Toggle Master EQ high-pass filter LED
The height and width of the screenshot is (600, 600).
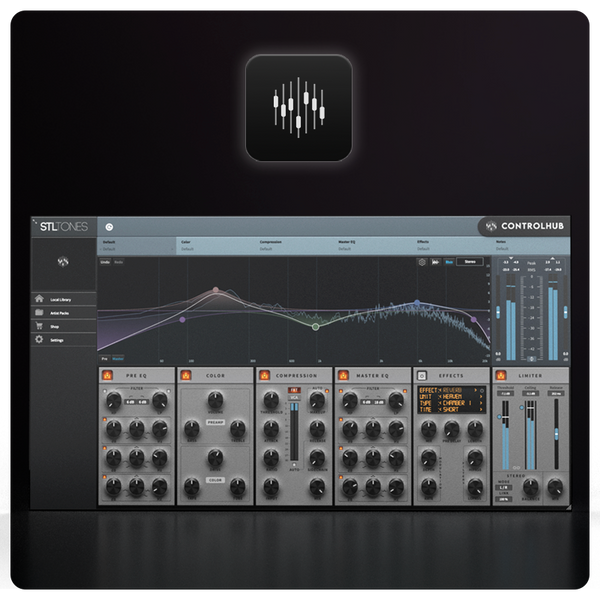tap(341, 391)
